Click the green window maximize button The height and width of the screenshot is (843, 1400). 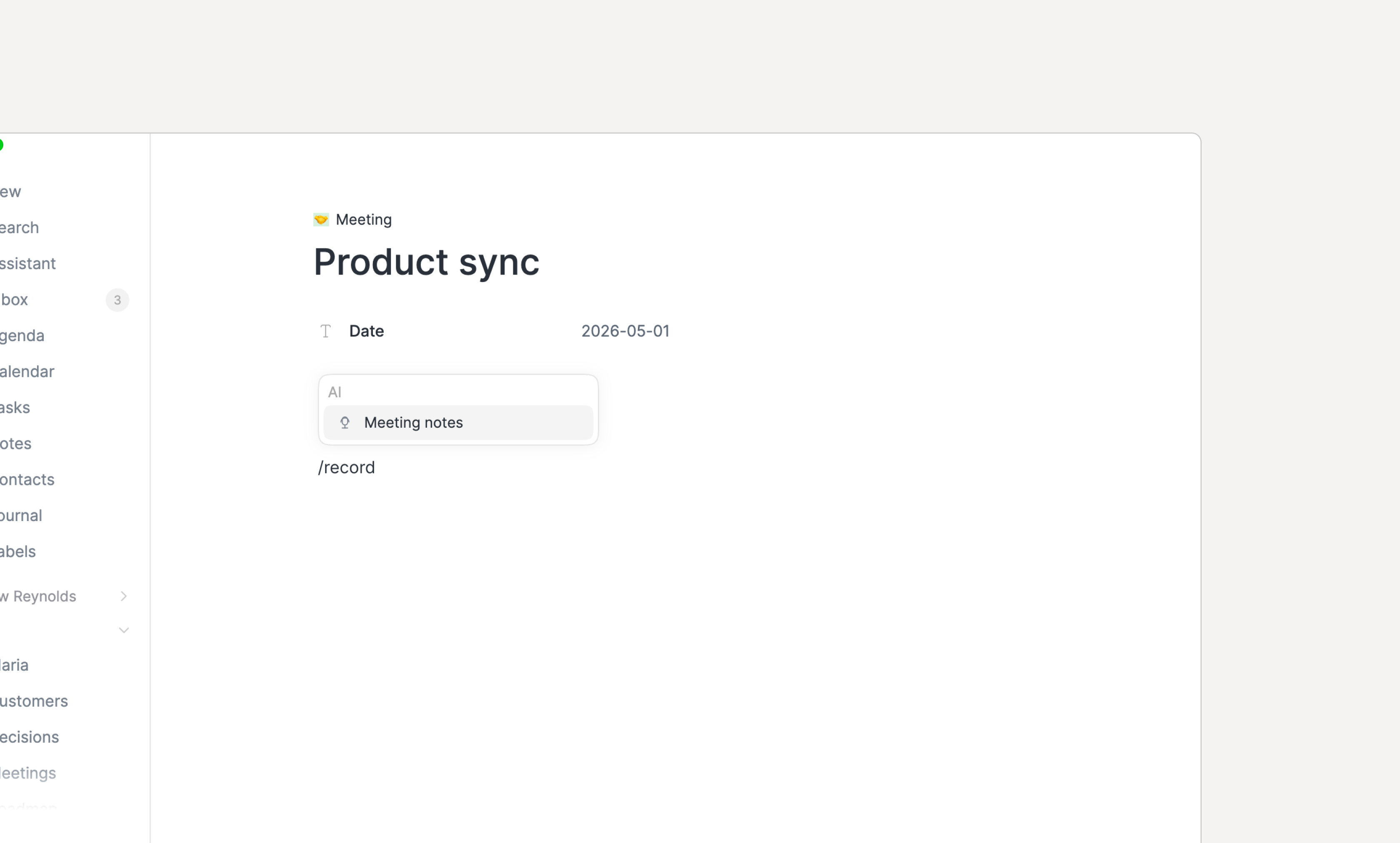click(0, 145)
